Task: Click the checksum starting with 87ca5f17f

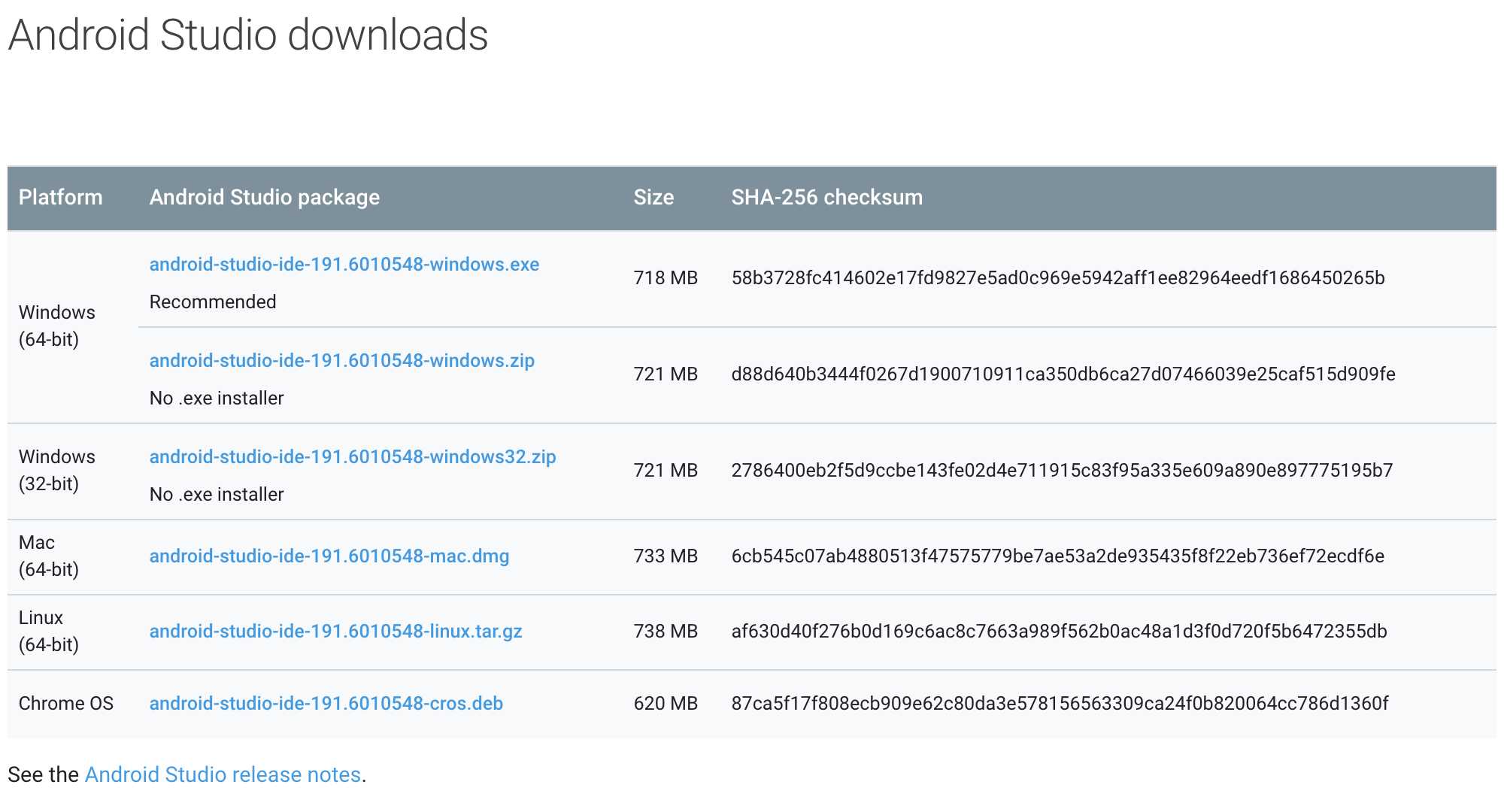Action: pyautogui.click(x=1060, y=704)
